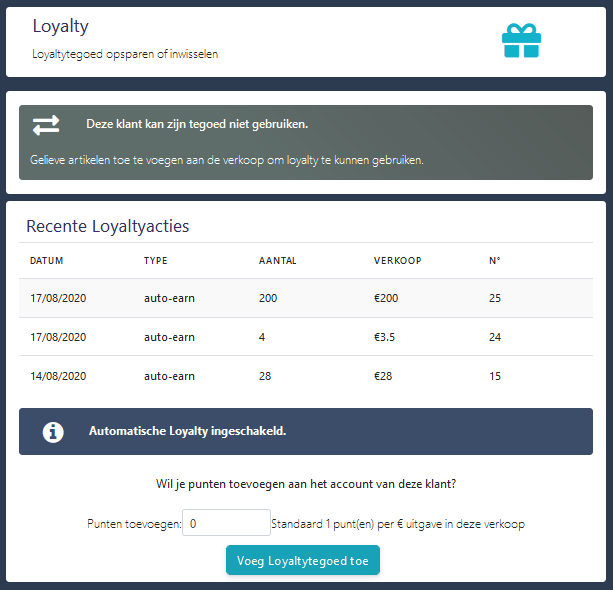Click the Loyalty heading title

pyautogui.click(x=61, y=27)
